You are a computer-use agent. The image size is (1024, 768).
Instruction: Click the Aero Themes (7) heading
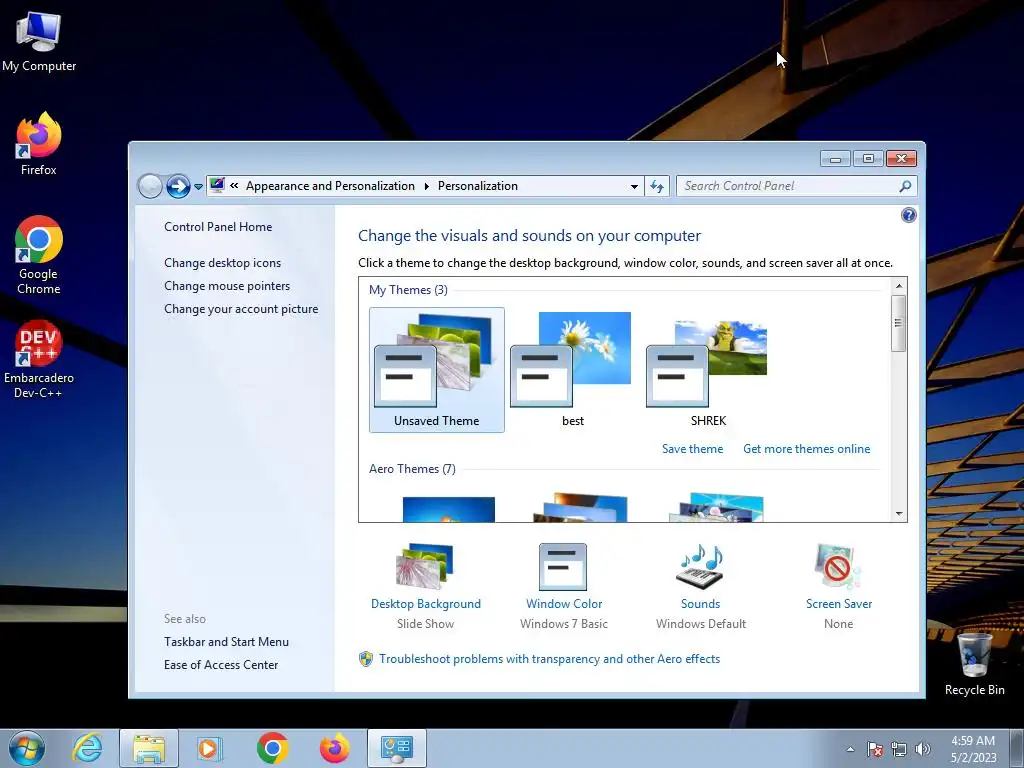click(412, 468)
